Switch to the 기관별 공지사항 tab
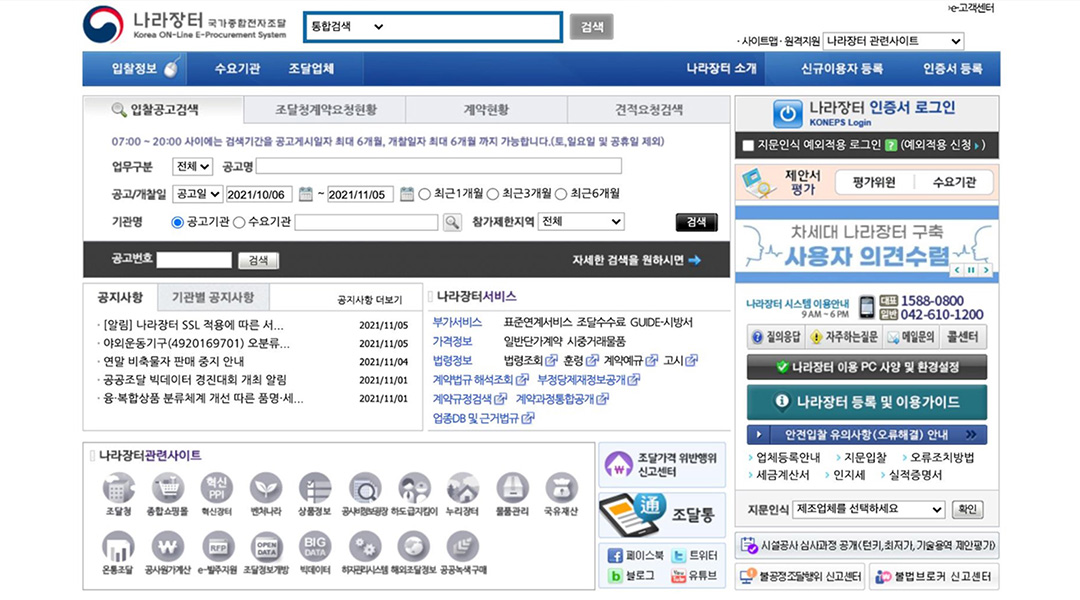This screenshot has height=600, width=1080. pos(213,298)
